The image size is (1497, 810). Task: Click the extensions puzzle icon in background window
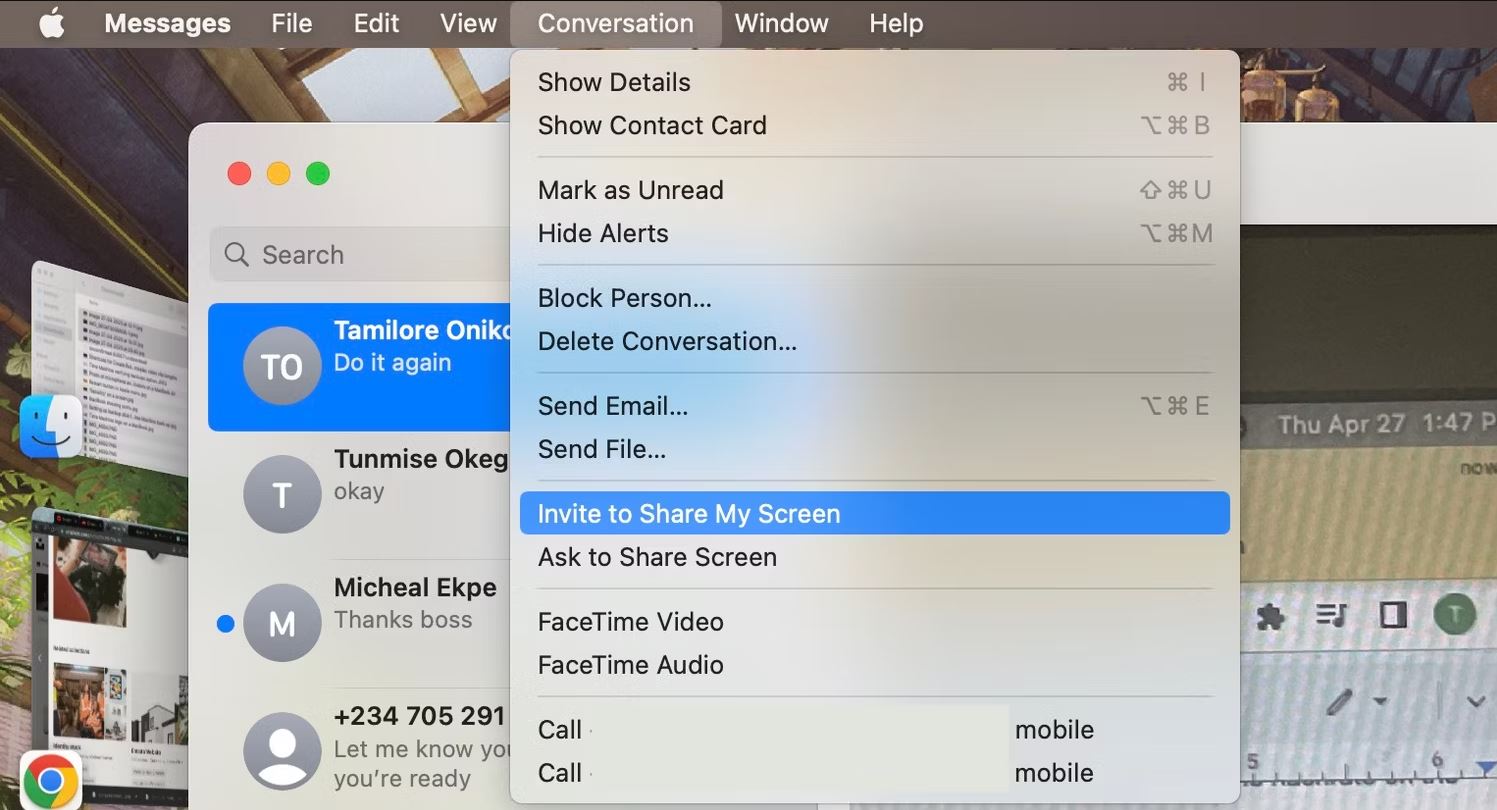tap(1270, 616)
